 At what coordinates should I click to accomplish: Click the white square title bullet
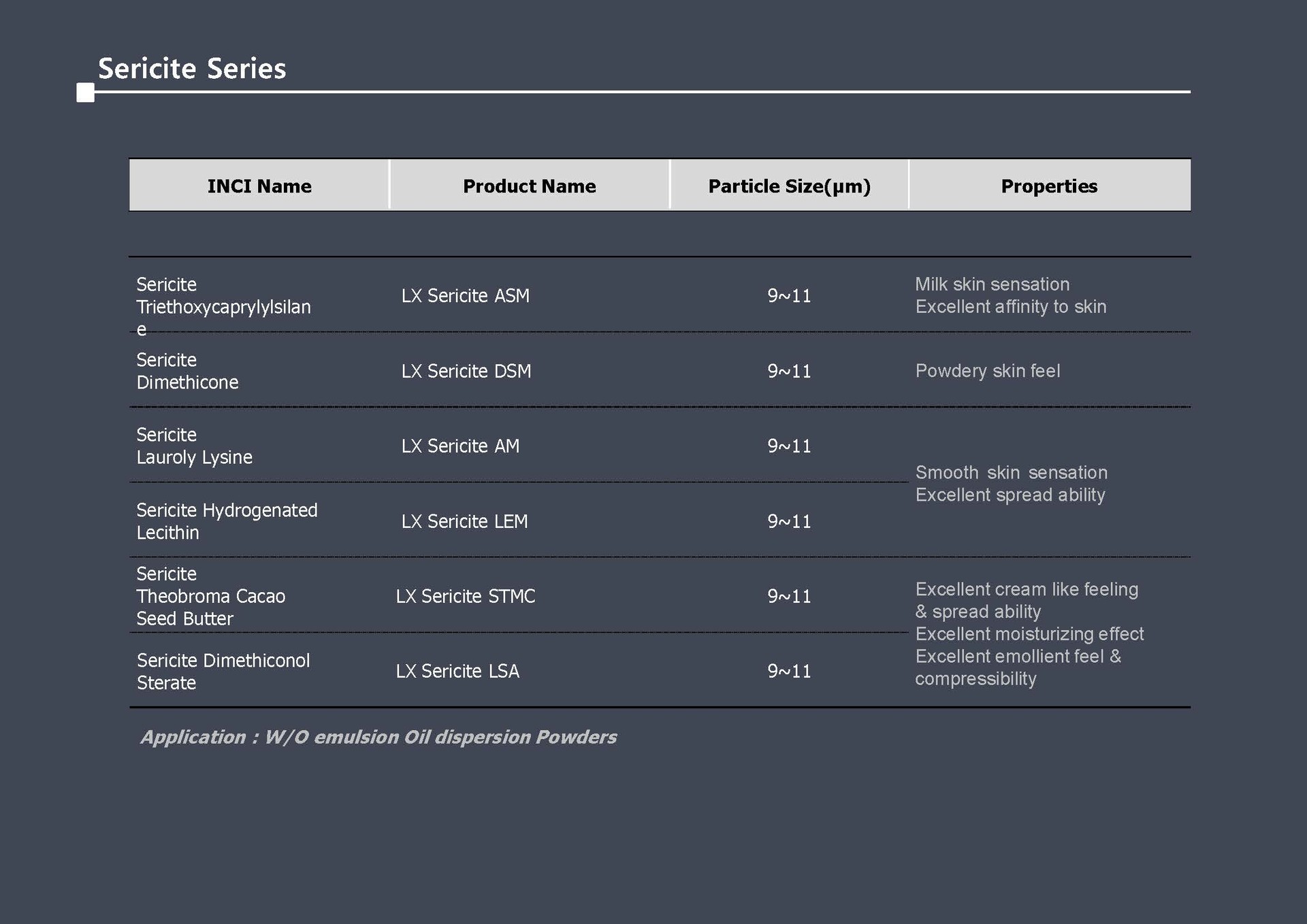(86, 93)
